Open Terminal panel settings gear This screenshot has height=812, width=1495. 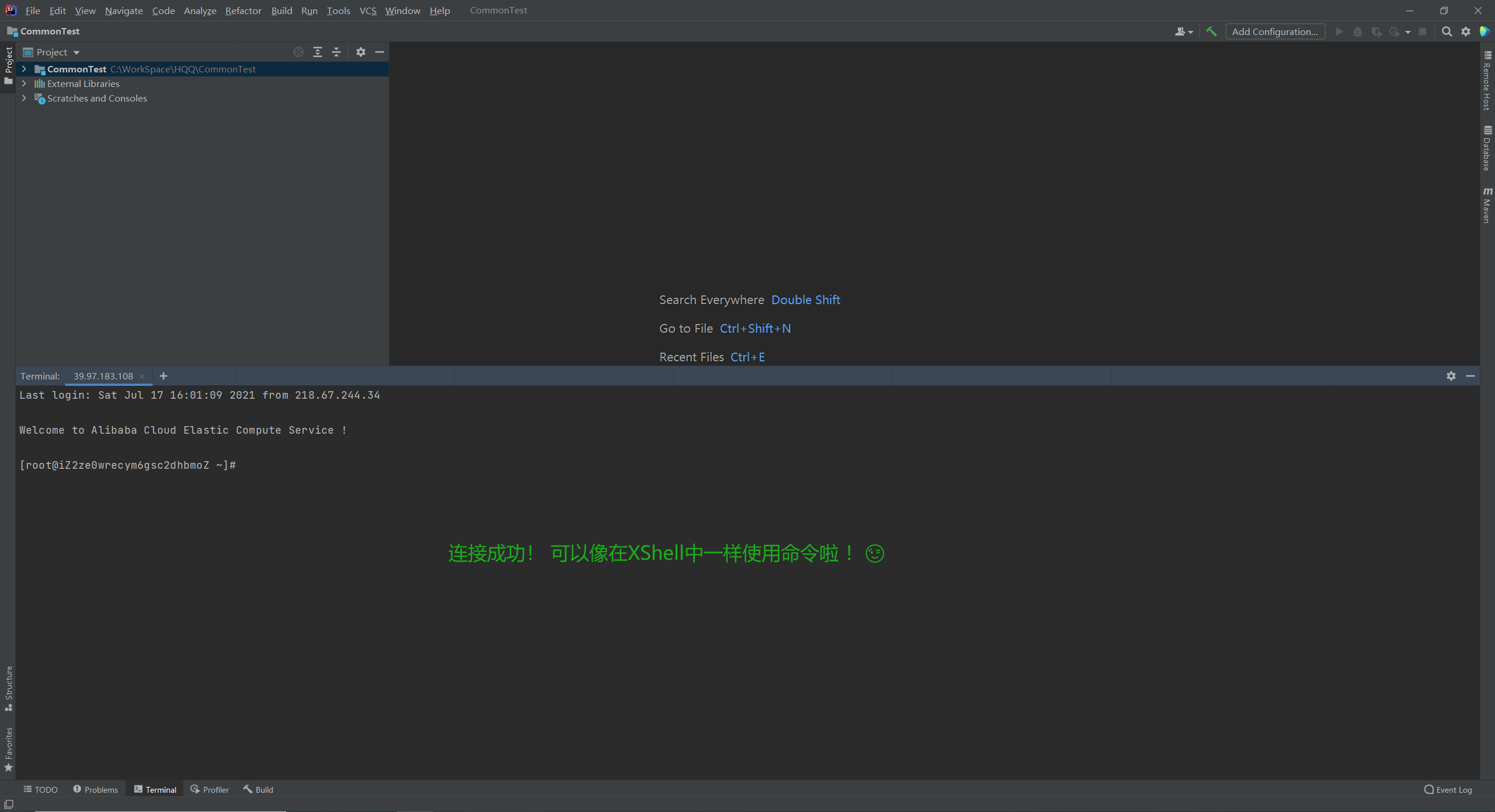tap(1451, 376)
